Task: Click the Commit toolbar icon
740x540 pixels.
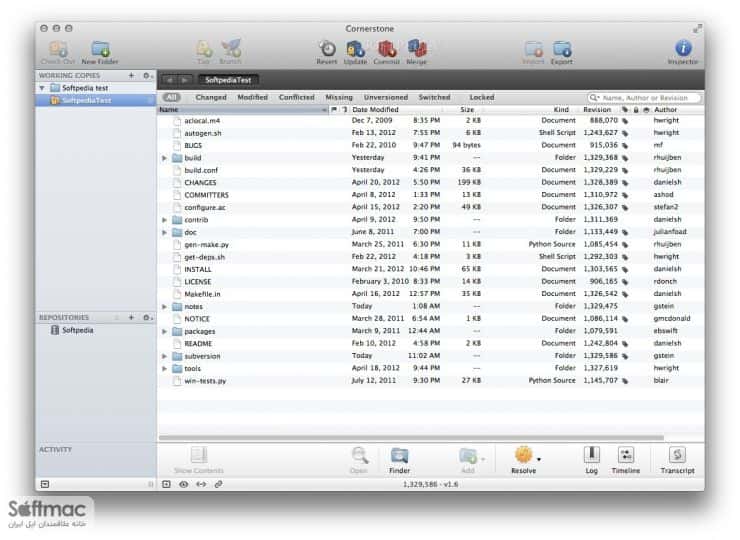Action: point(387,49)
